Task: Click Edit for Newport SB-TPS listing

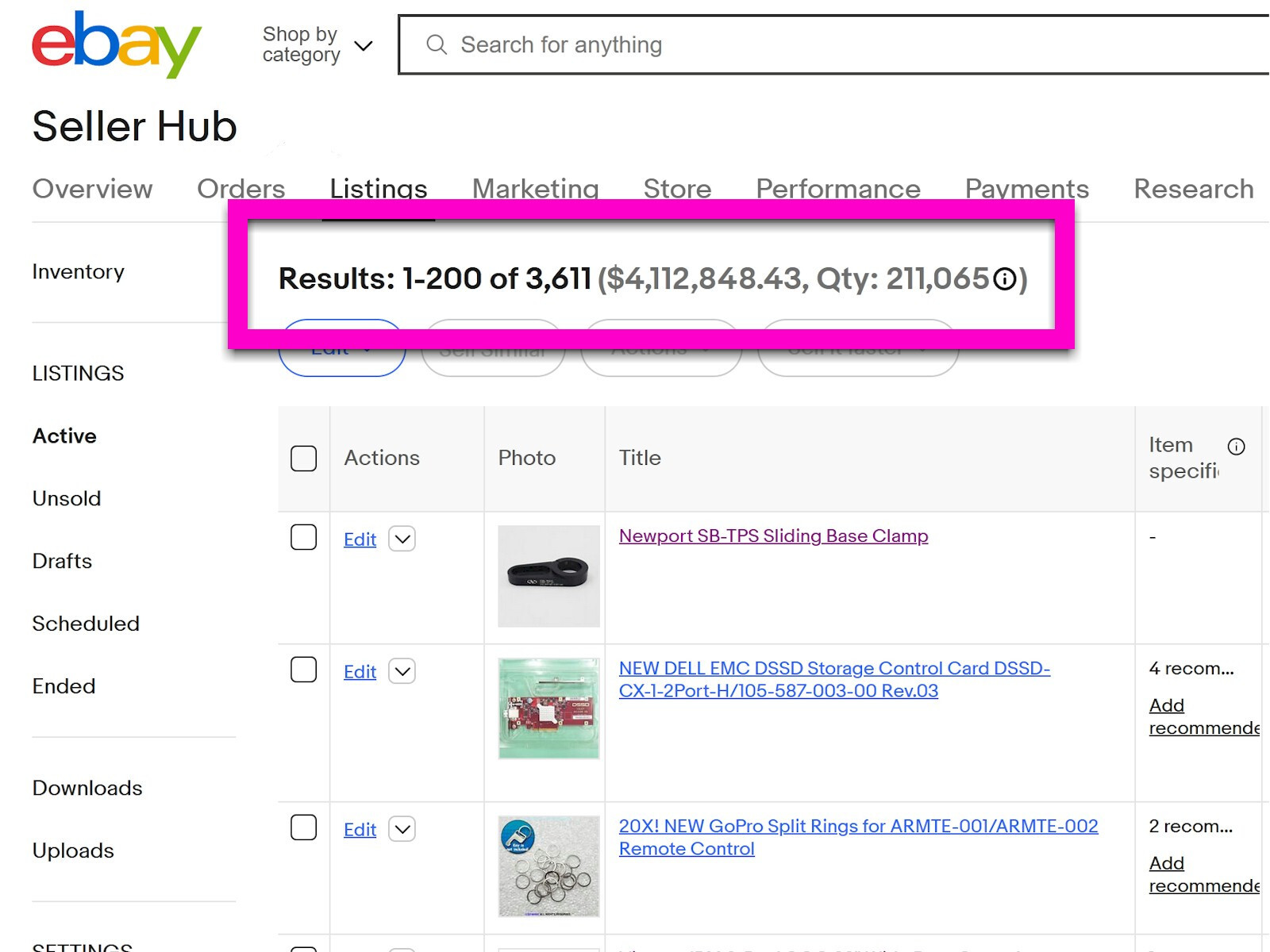Action: 360,539
